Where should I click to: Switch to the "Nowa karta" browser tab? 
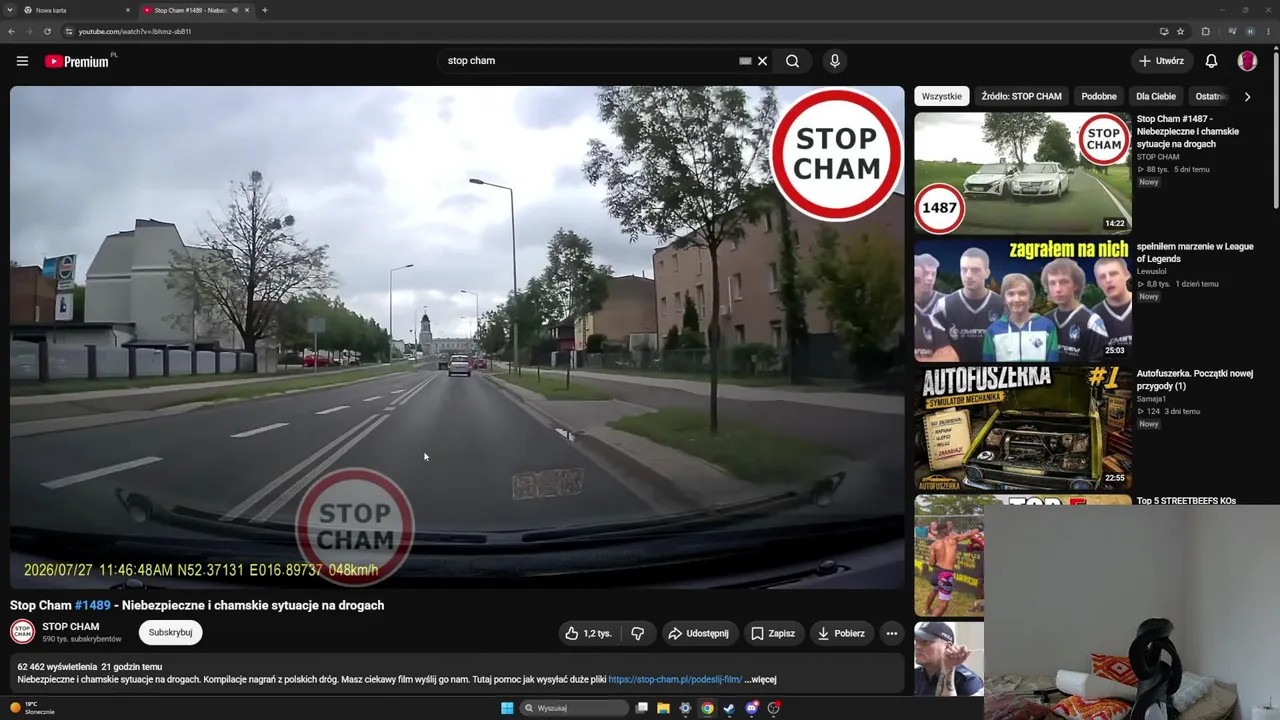click(x=77, y=10)
